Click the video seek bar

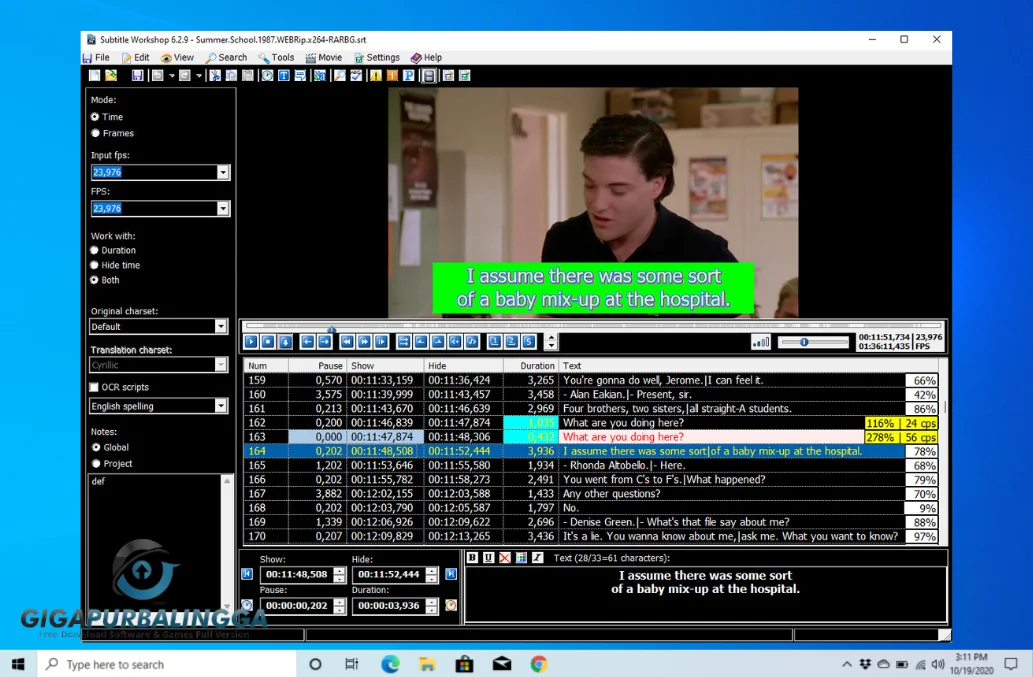[593, 326]
